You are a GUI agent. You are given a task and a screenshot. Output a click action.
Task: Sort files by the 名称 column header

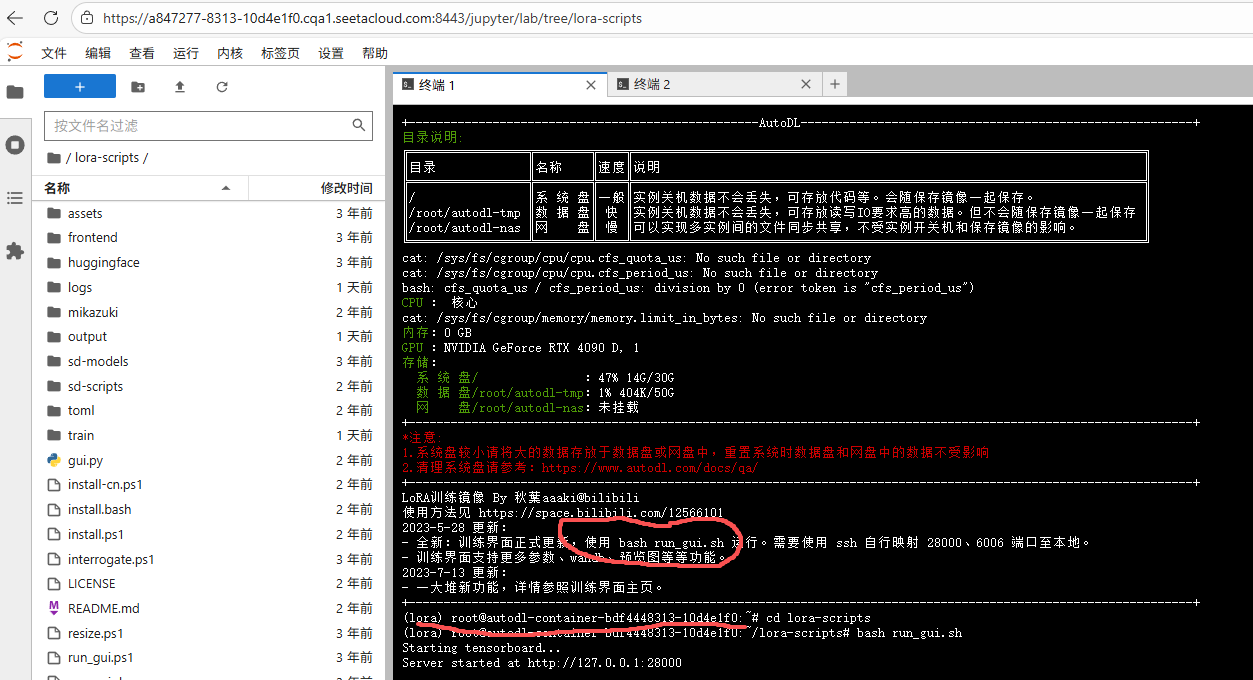pyautogui.click(x=57, y=188)
